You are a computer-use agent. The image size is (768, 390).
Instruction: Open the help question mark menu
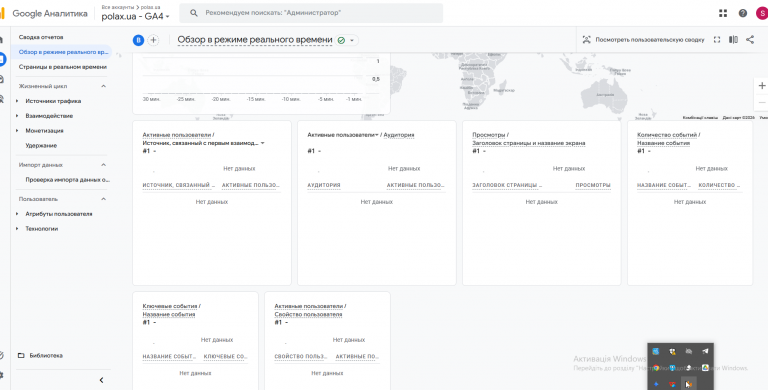(743, 13)
